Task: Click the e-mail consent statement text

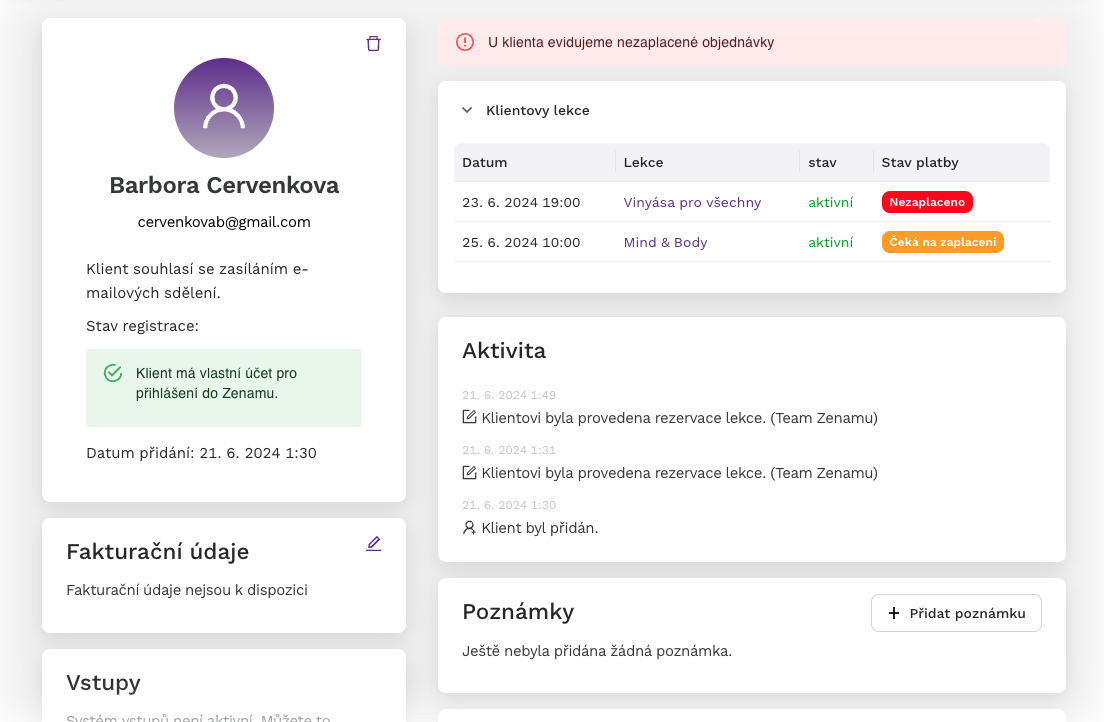Action: point(197,281)
